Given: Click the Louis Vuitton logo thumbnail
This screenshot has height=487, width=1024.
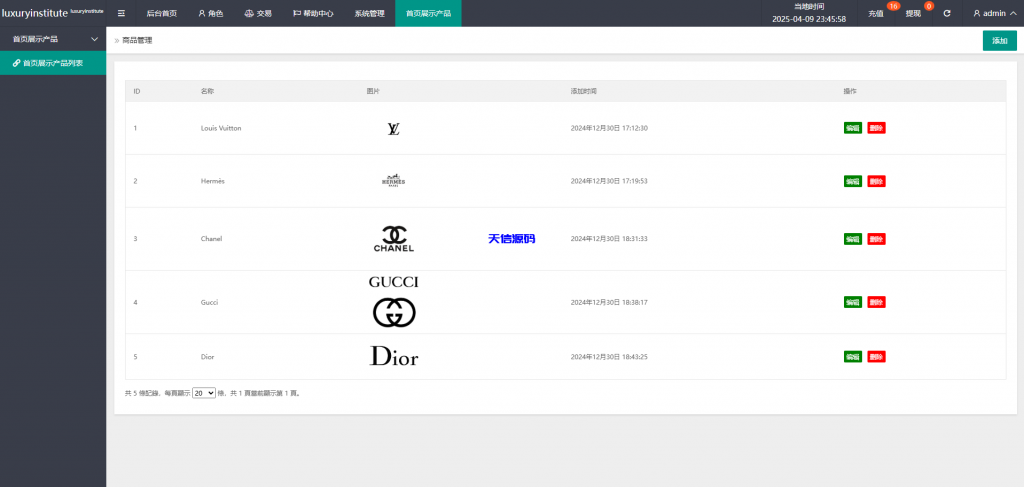Looking at the screenshot, I should pyautogui.click(x=393, y=129).
